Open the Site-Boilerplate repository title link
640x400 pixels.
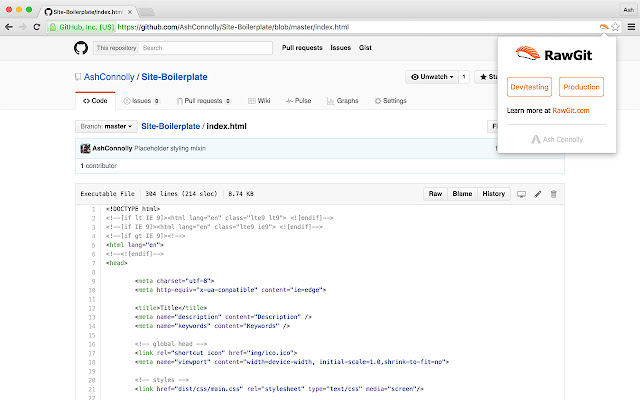pos(174,77)
